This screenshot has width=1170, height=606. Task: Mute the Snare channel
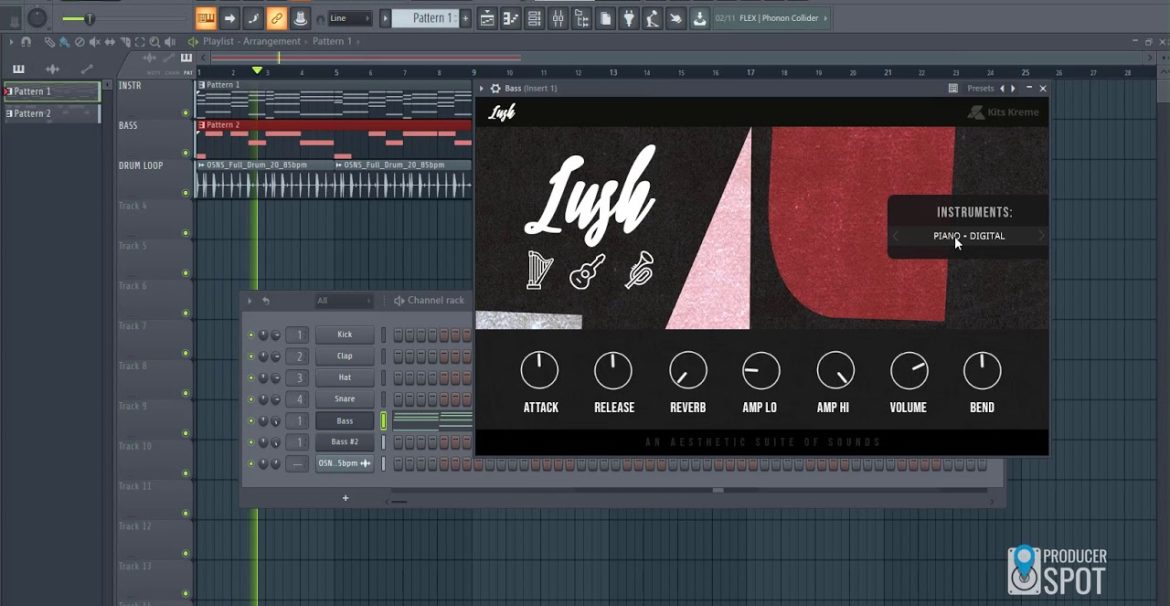pos(251,399)
